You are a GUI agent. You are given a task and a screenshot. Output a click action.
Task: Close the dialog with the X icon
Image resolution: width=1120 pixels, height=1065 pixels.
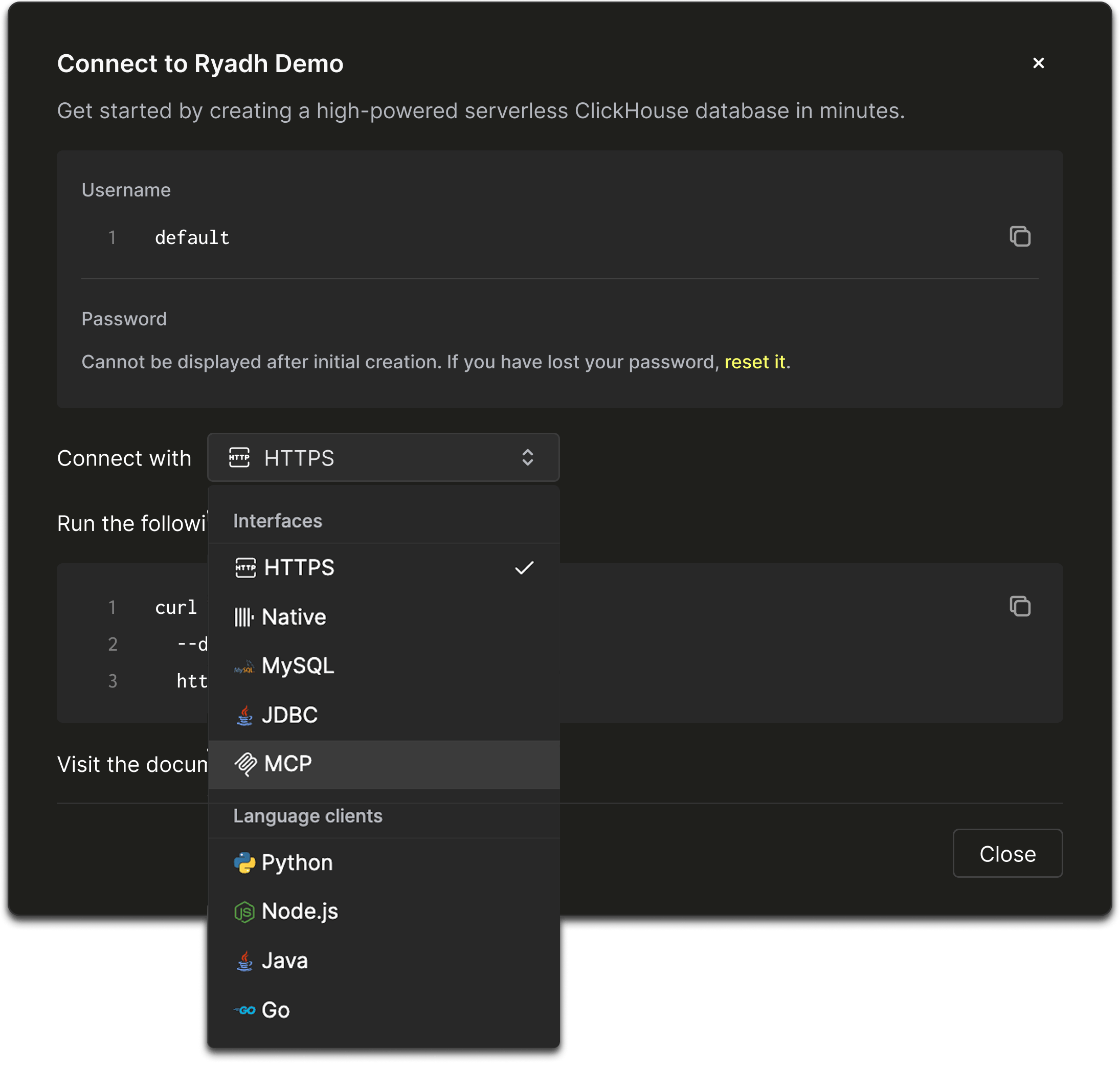click(1038, 63)
